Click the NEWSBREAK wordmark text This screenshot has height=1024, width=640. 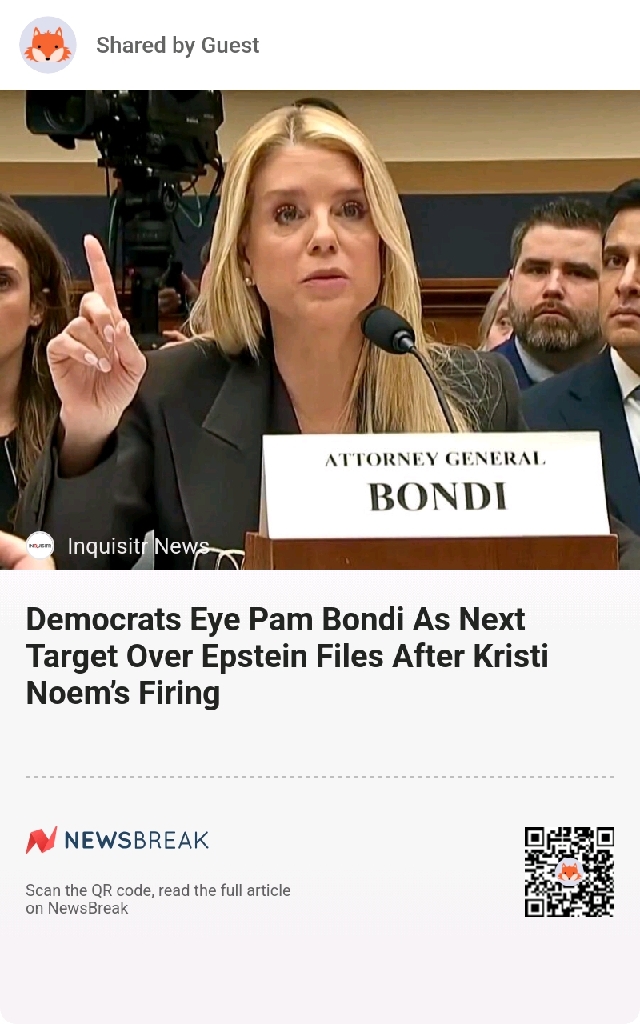pyautogui.click(x=136, y=840)
